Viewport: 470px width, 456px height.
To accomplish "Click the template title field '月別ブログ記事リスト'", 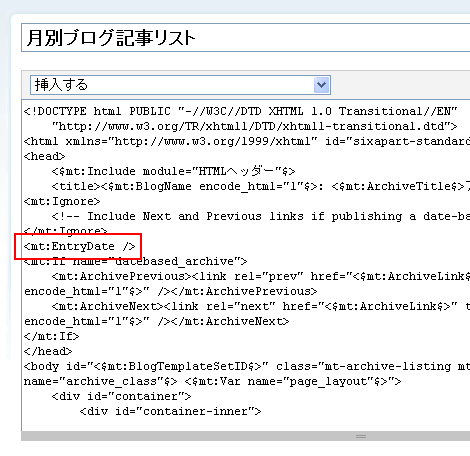I will coord(246,38).
